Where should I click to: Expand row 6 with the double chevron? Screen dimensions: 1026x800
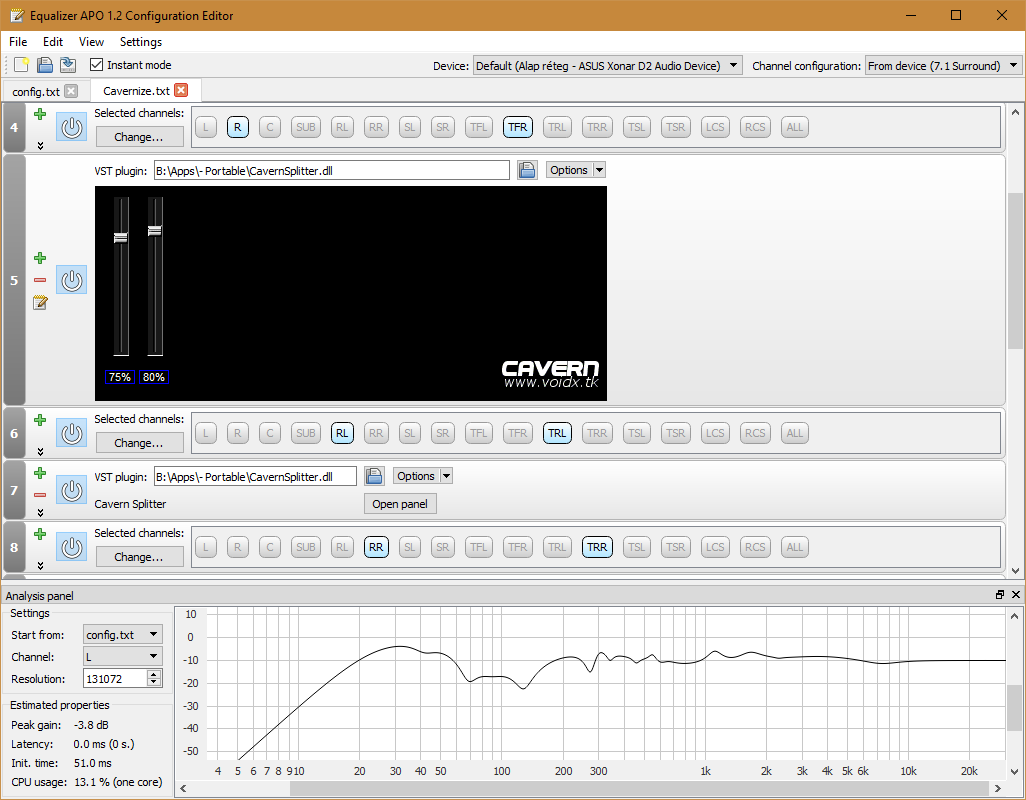point(40,451)
